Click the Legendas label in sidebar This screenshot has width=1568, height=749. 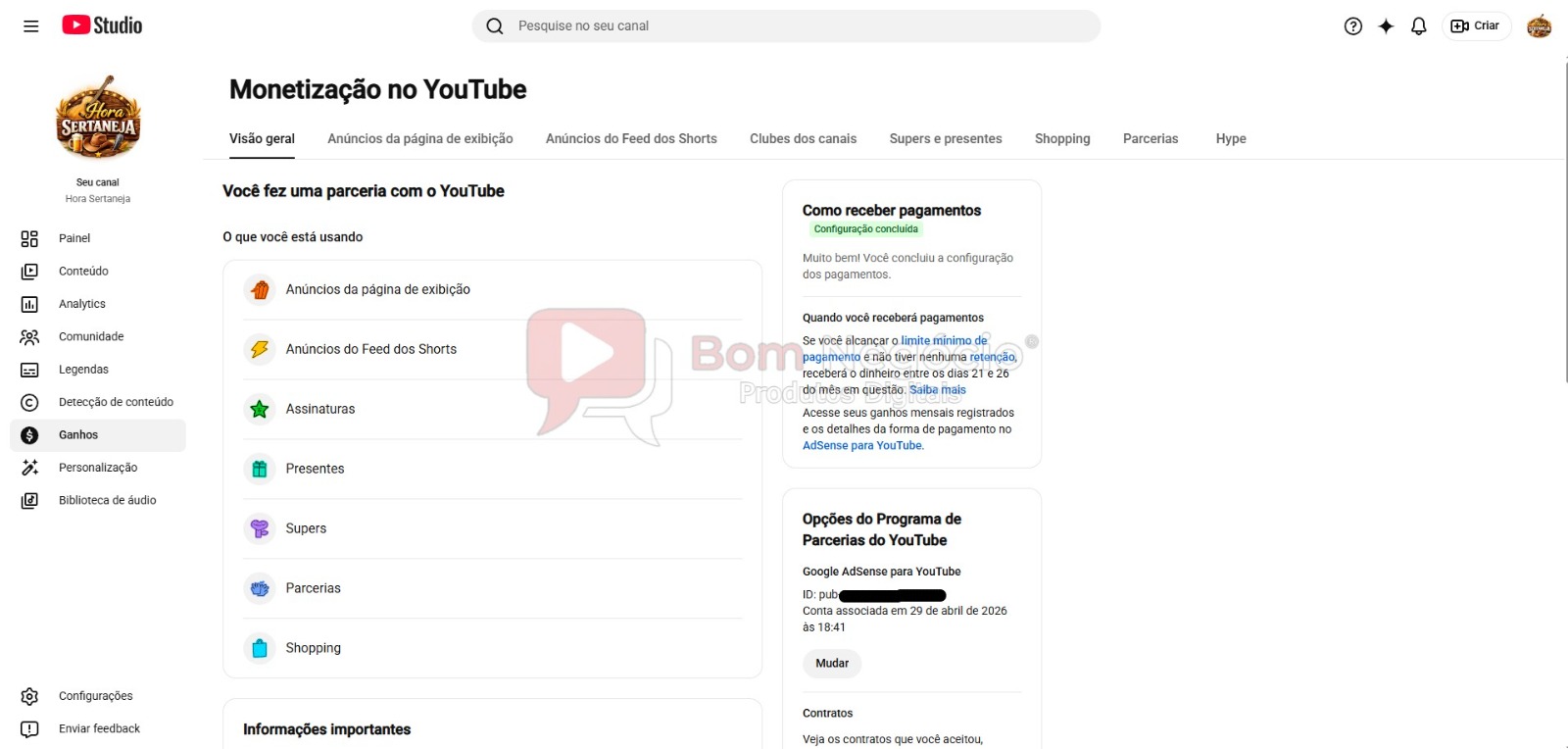point(83,370)
